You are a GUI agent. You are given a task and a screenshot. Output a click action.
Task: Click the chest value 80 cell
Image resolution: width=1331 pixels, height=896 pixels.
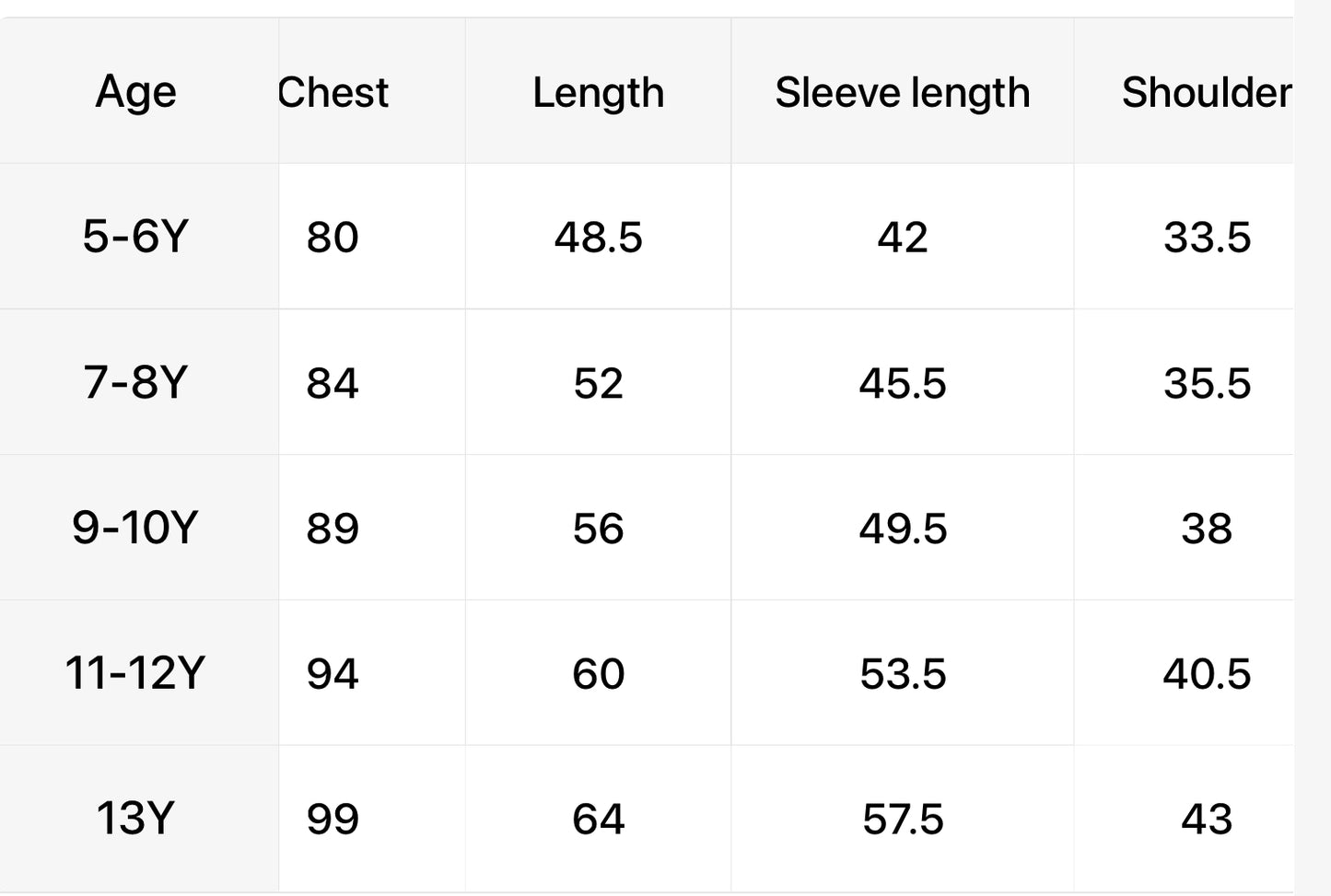[333, 238]
